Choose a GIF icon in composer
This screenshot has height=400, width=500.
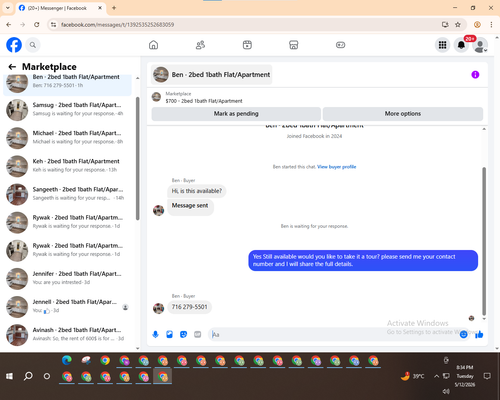coord(197,334)
